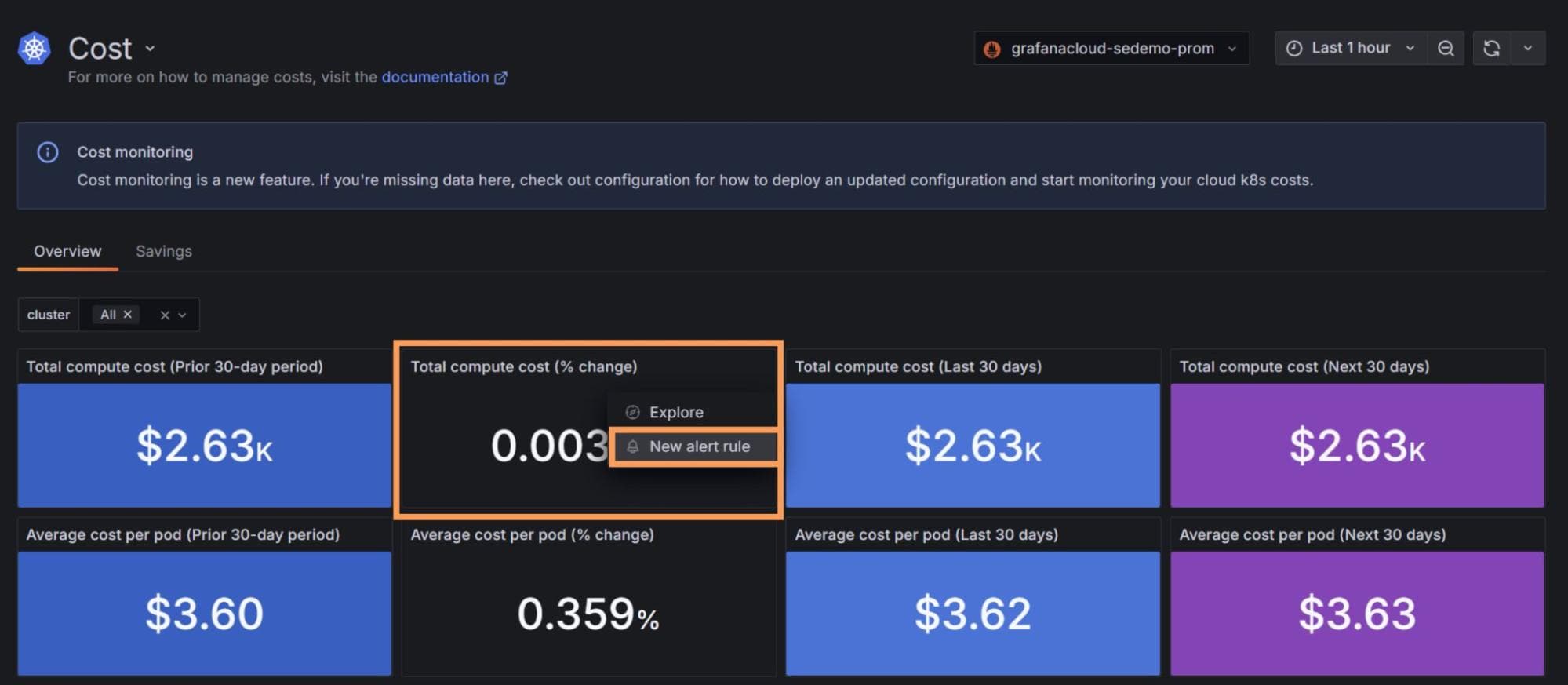Expand the cluster filter dropdown chevron
Screen dimensions: 1568x685
tap(182, 315)
